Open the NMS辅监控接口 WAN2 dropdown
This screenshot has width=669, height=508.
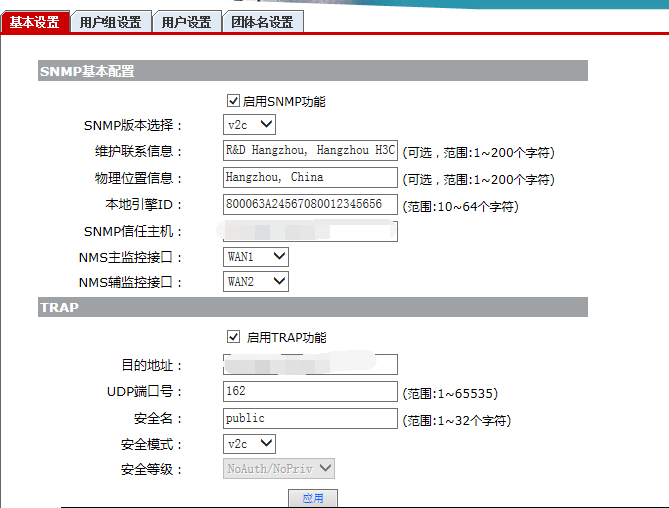pyautogui.click(x=256, y=282)
